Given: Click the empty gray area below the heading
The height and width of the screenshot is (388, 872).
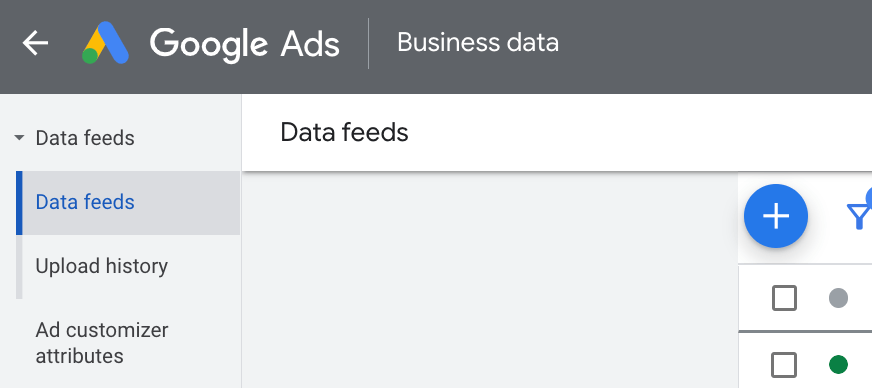Looking at the screenshot, I should 489,280.
